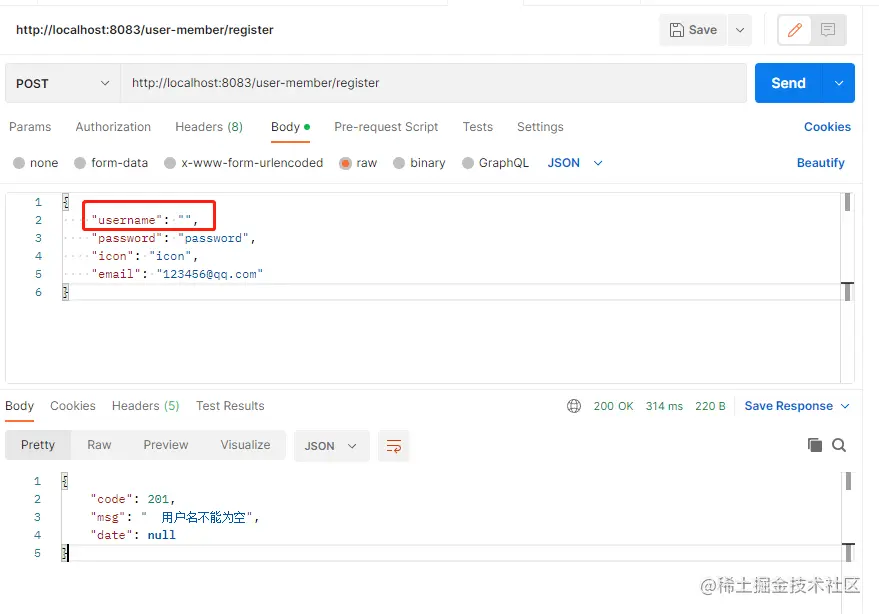This screenshot has height=614, width=879.
Task: Copy response using the copy icon
Action: click(815, 445)
